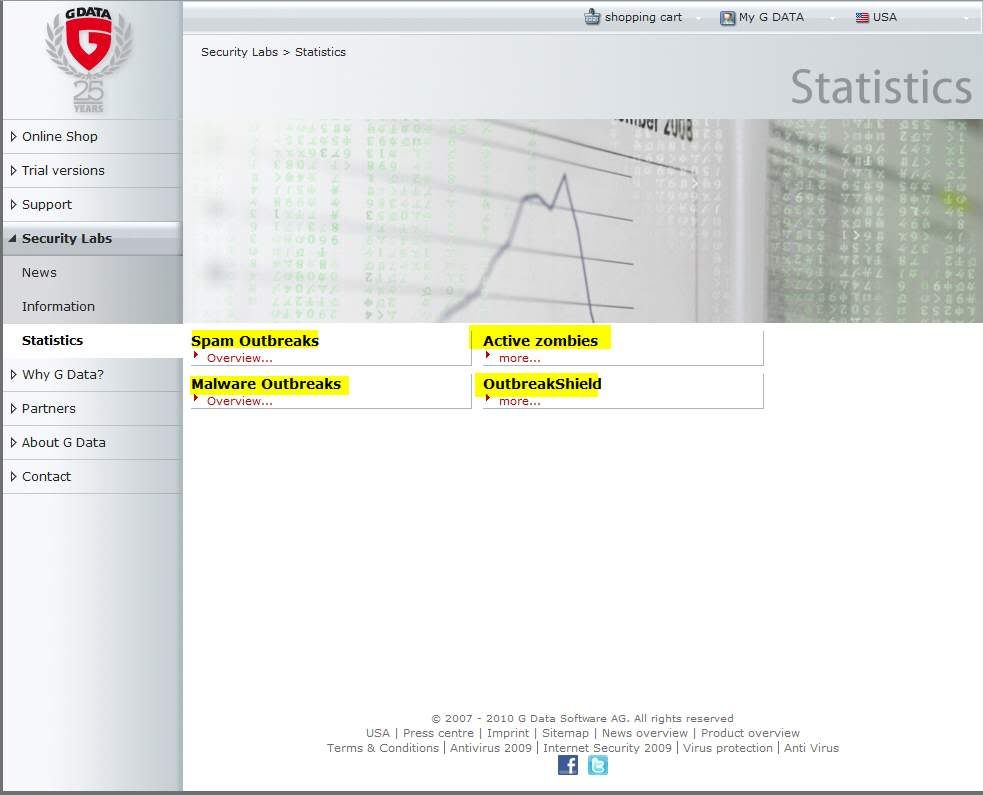The image size is (983, 795).
Task: Open the Malware Outbreaks Overview link
Action: pyautogui.click(x=239, y=401)
